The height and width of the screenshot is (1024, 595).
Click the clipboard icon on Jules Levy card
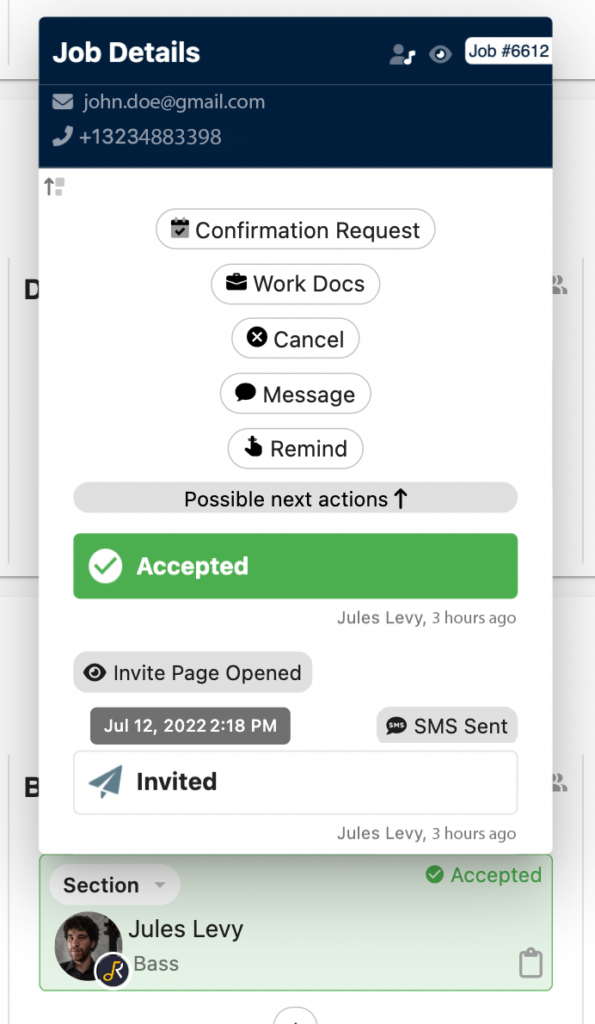[530, 963]
